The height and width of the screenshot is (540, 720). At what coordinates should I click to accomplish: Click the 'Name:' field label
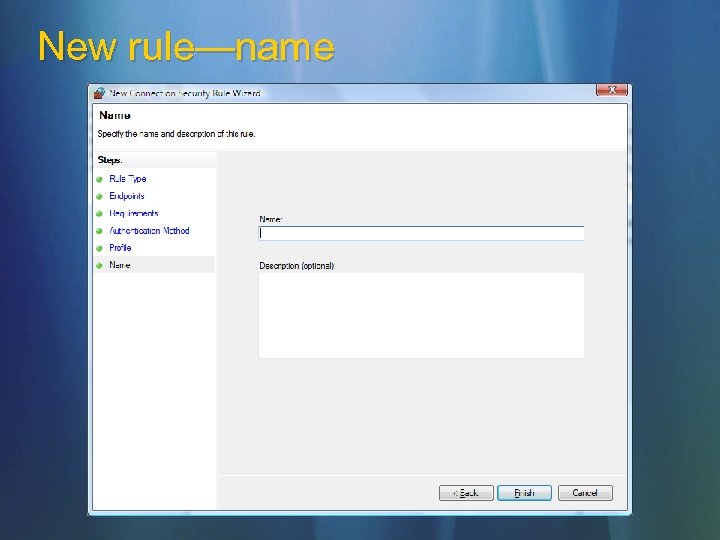(270, 219)
